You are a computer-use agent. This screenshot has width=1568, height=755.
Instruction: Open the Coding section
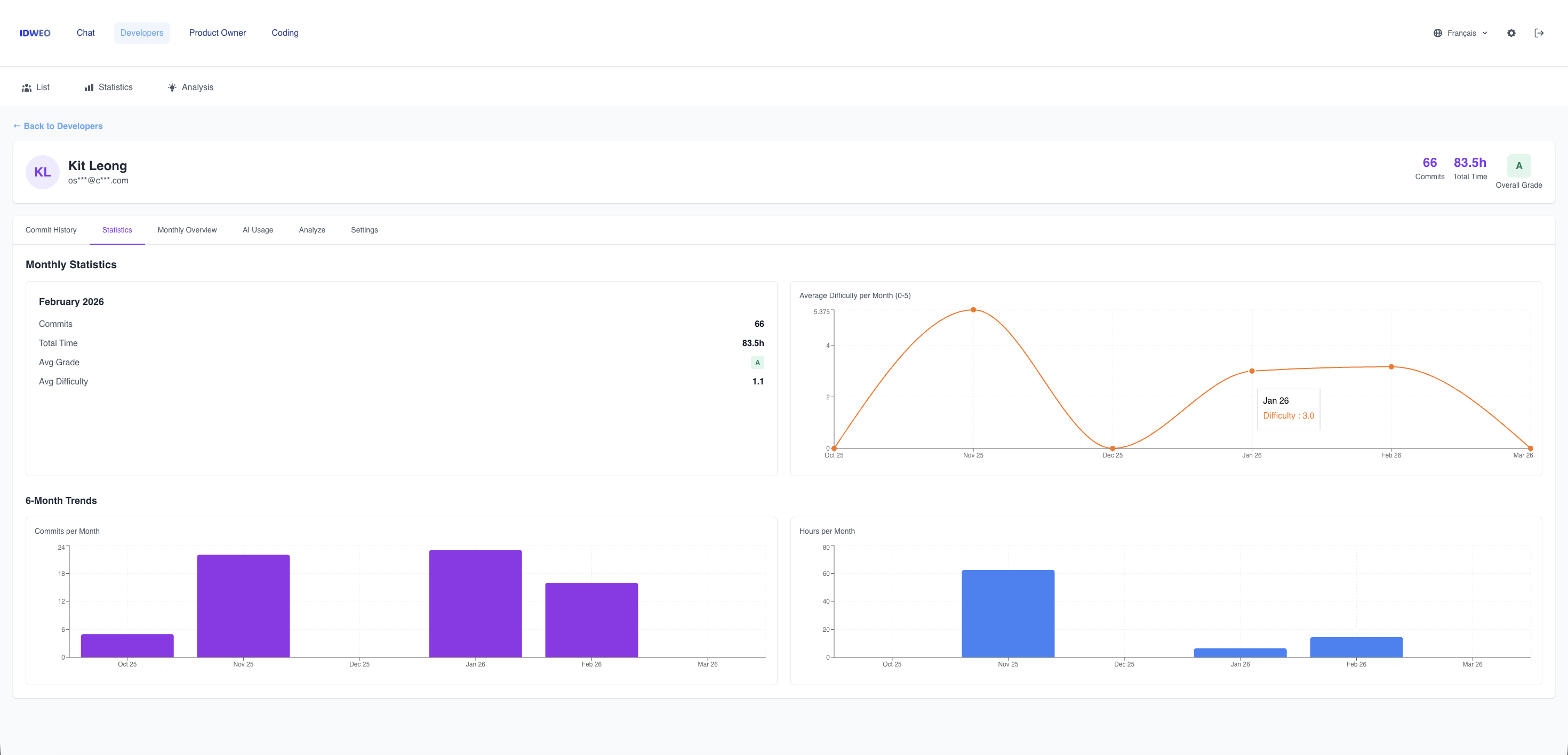pyautogui.click(x=285, y=33)
